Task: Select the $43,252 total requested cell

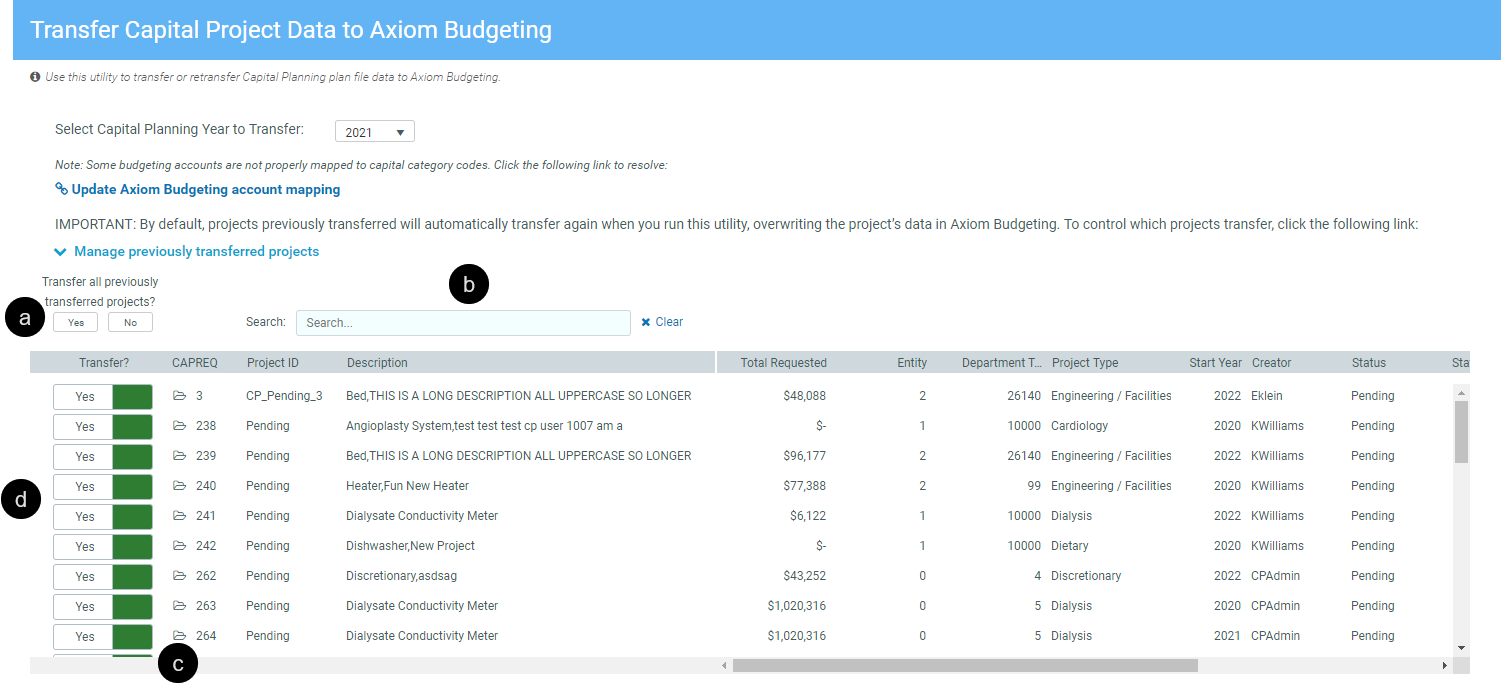Action: (805, 576)
